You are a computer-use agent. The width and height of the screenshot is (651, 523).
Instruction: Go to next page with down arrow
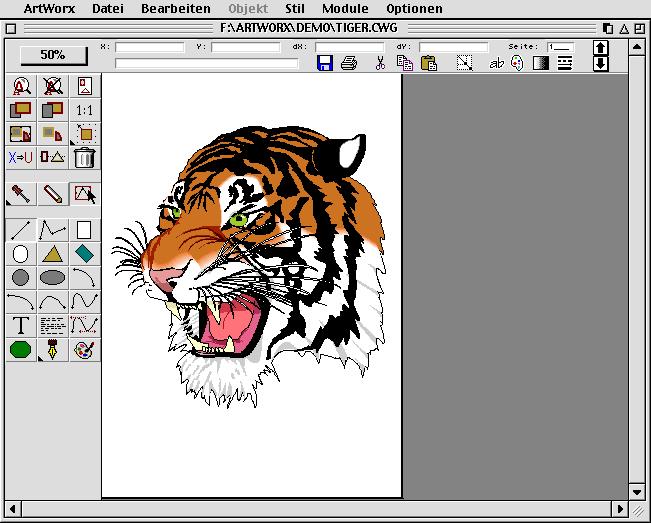[601, 64]
